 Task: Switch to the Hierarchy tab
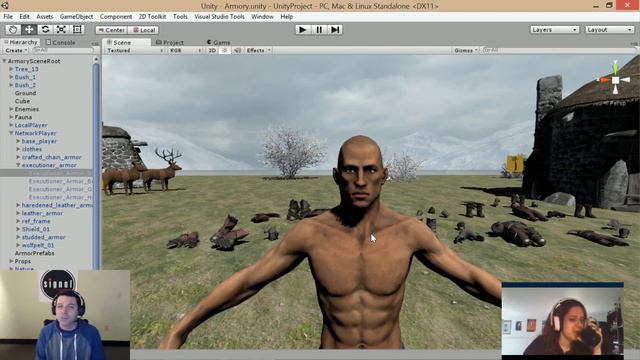[x=20, y=42]
